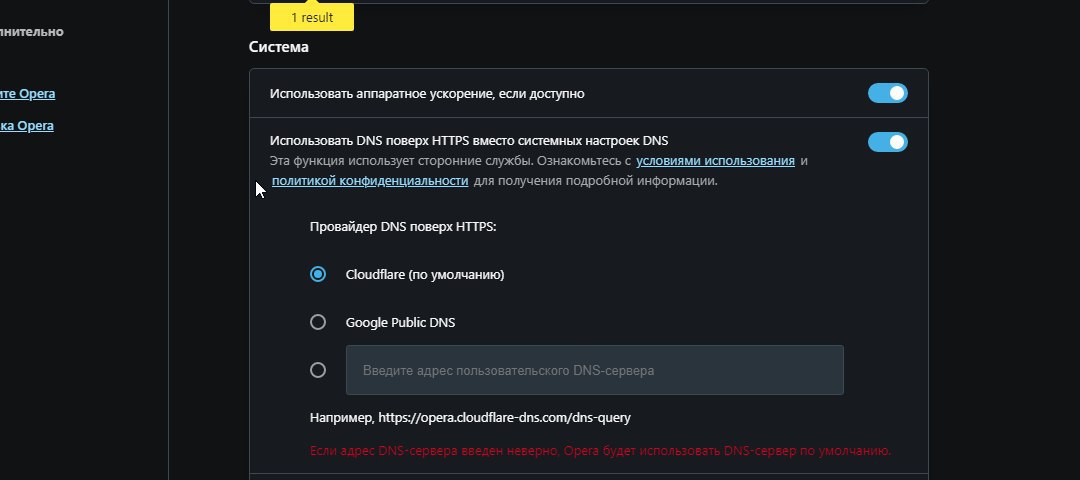
Task: Select the custom DNS server radio button
Action: click(318, 371)
